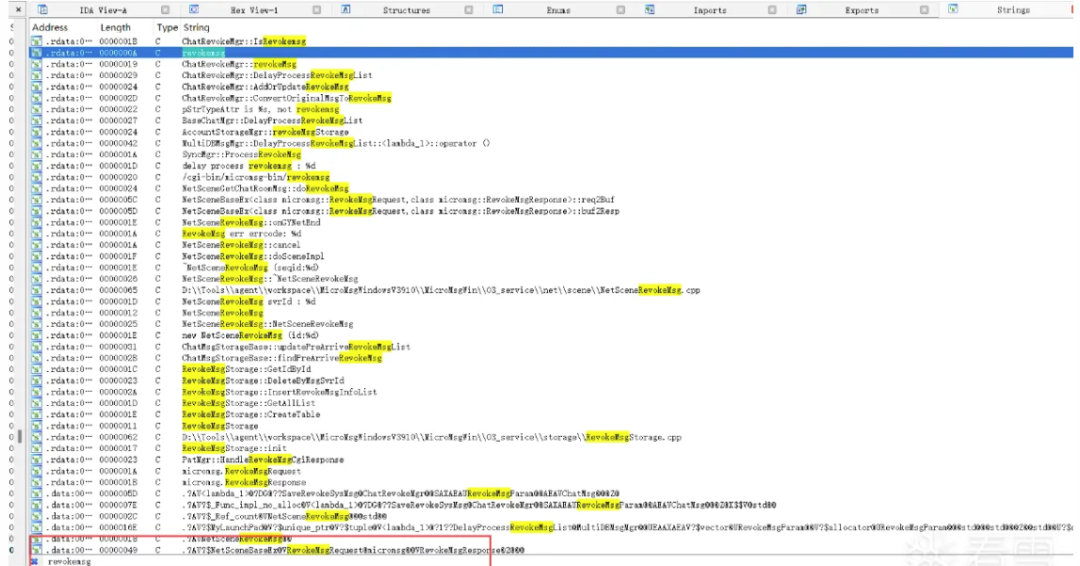Click the Exports tab icon
This screenshot has height=566, width=1080.
click(x=801, y=10)
